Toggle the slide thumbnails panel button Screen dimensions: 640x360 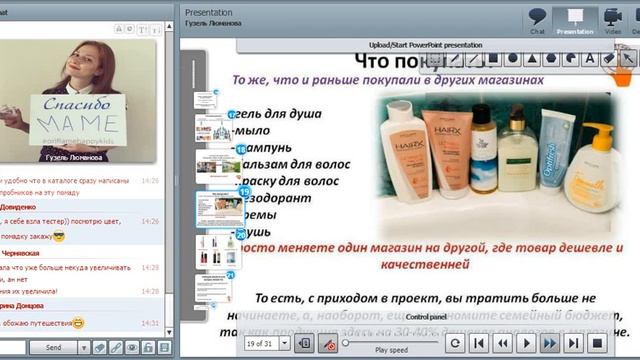pyautogui.click(x=304, y=343)
